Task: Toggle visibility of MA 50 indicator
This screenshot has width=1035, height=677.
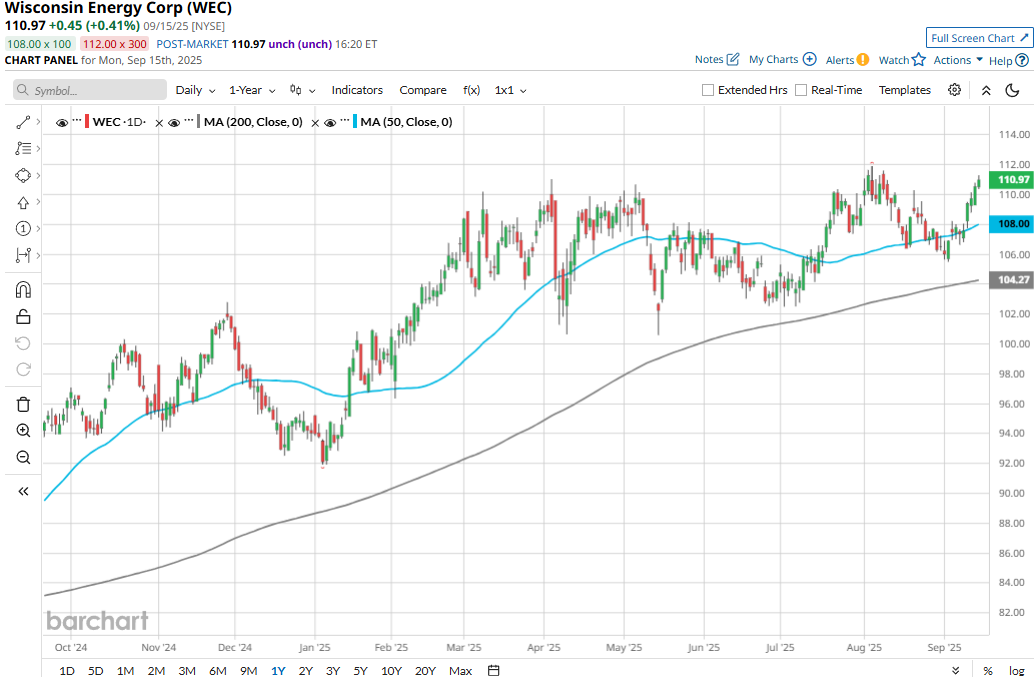Action: (331, 123)
